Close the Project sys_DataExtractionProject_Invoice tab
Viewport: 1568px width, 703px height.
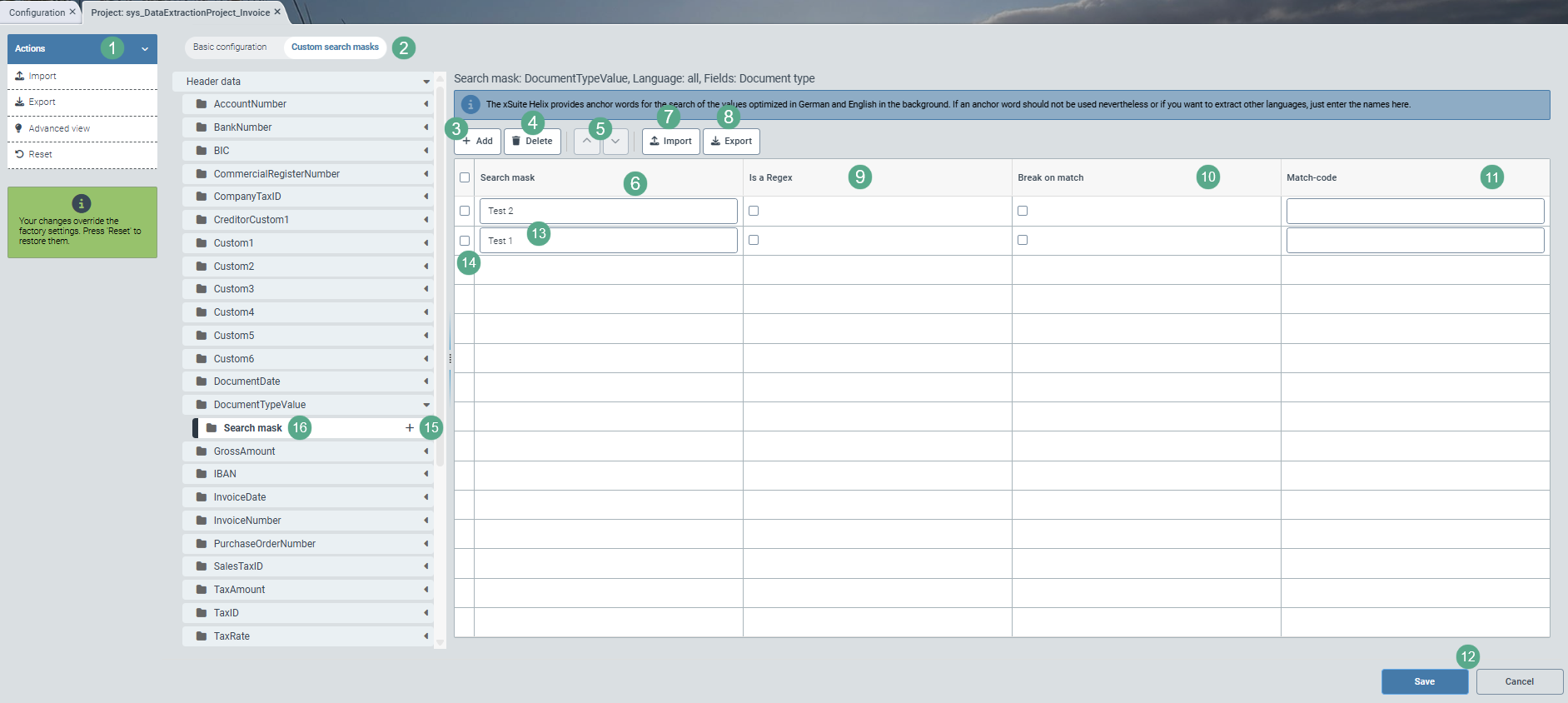click(x=277, y=12)
